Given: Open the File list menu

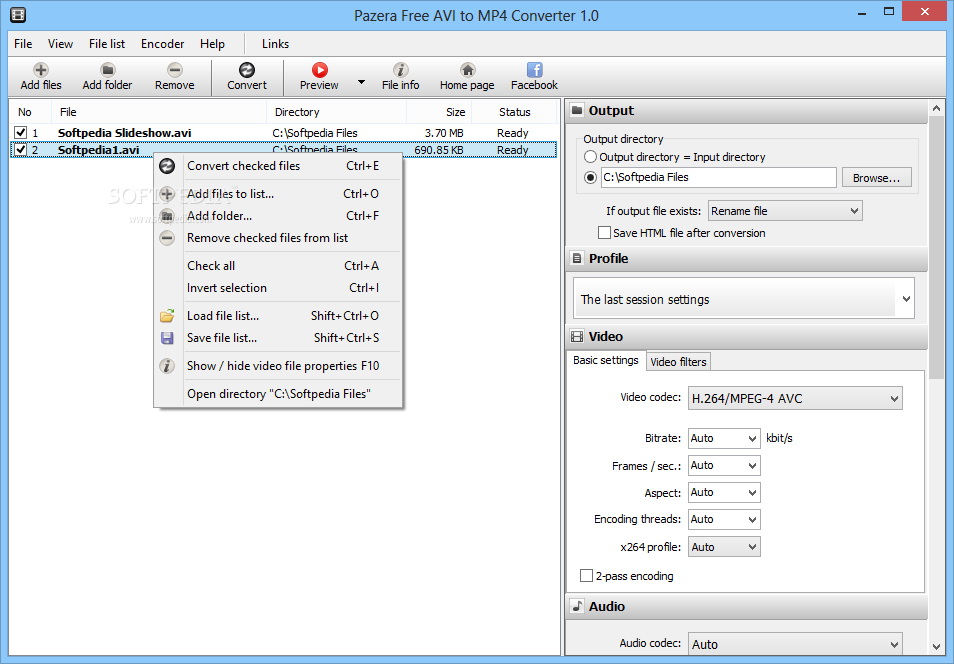Looking at the screenshot, I should coord(106,44).
